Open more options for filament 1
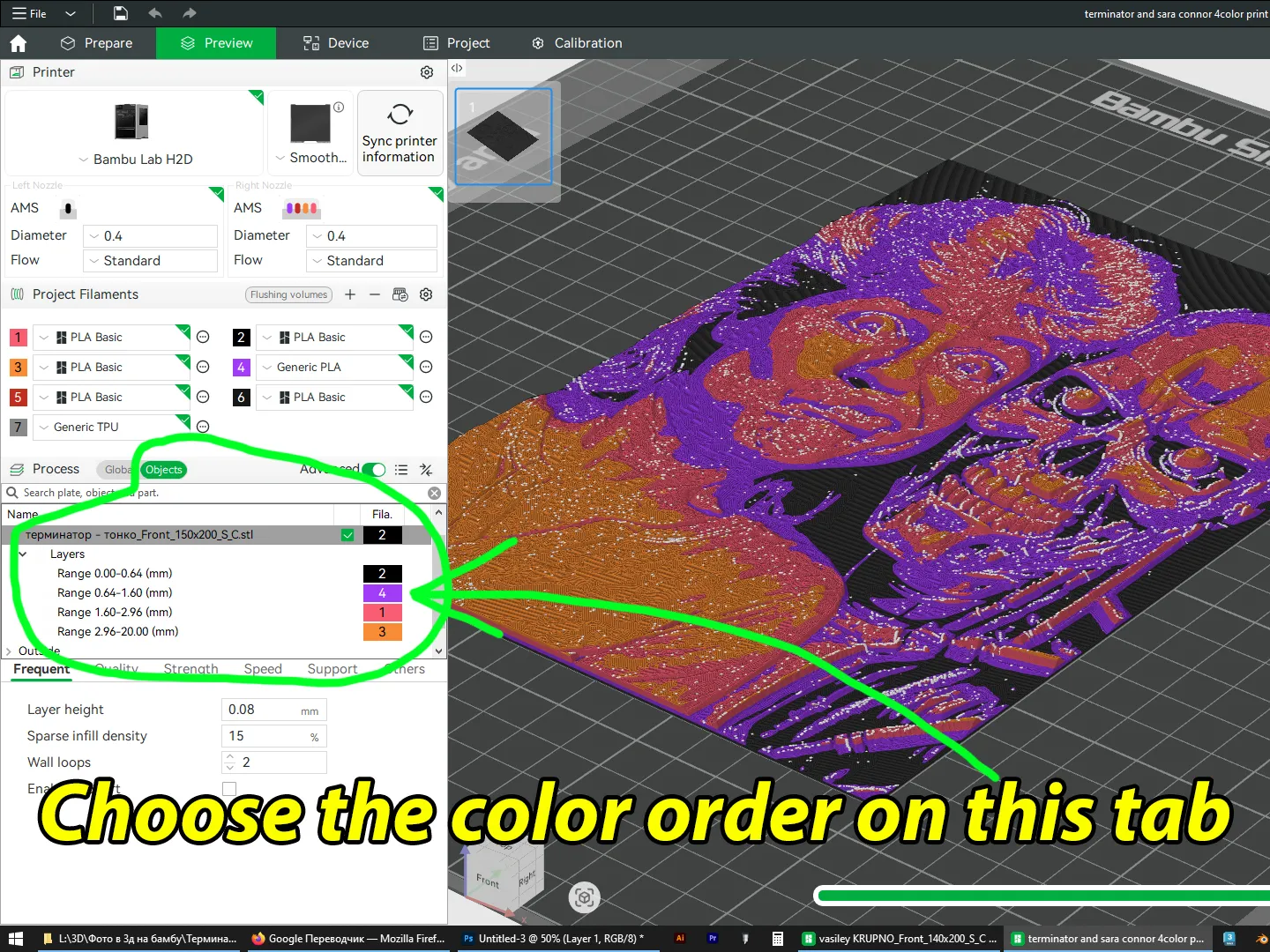The image size is (1270, 952). (x=203, y=337)
